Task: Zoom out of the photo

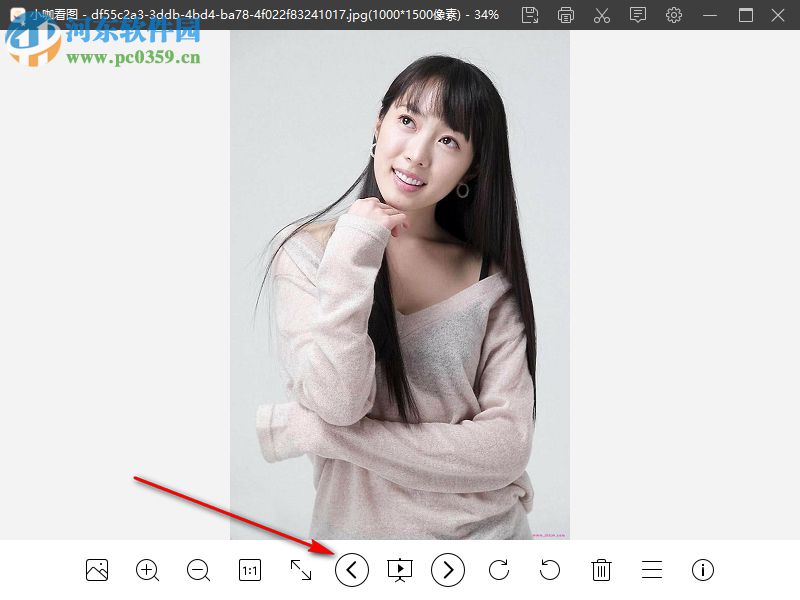Action: (x=198, y=570)
